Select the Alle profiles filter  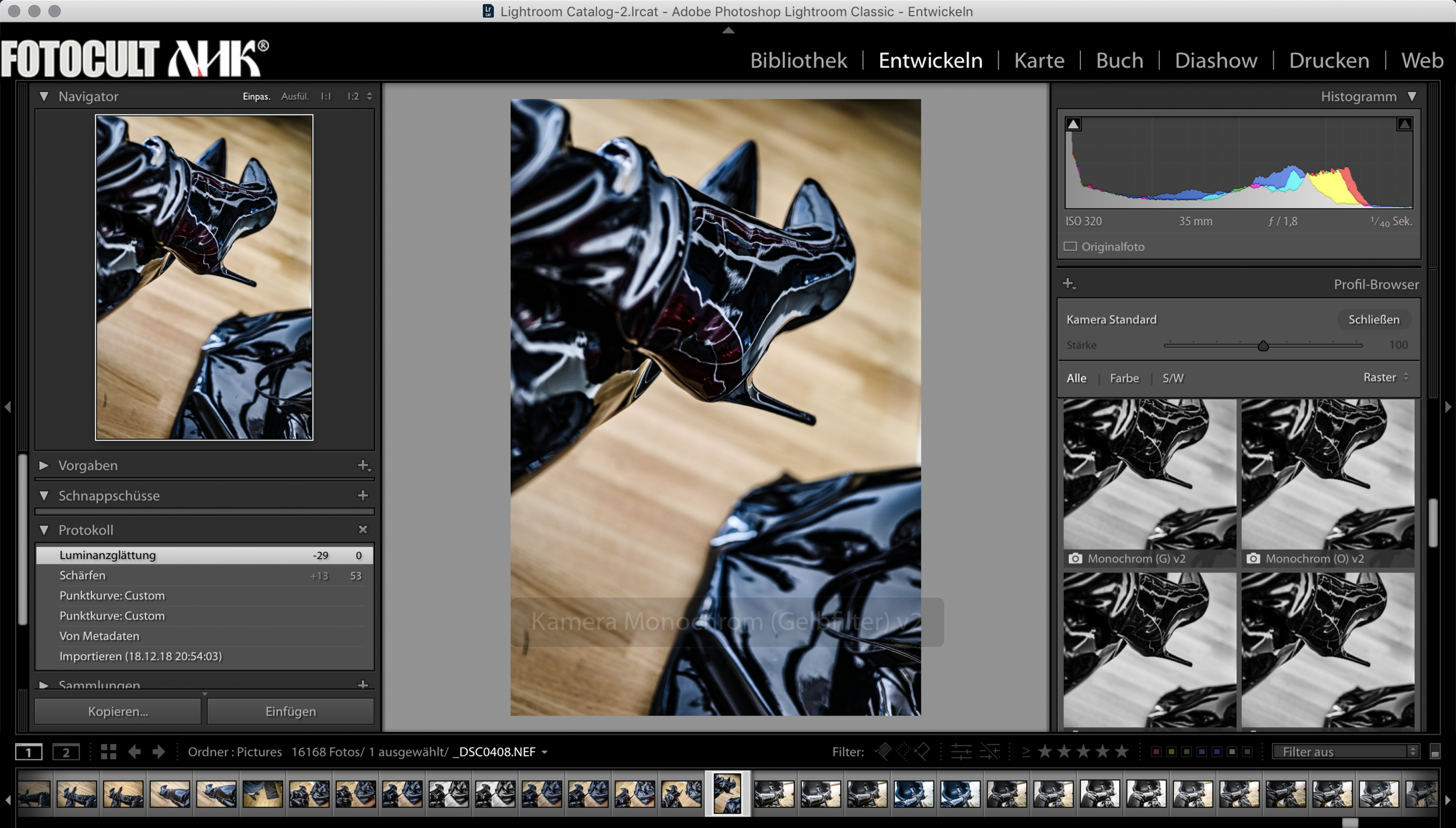[x=1076, y=378]
